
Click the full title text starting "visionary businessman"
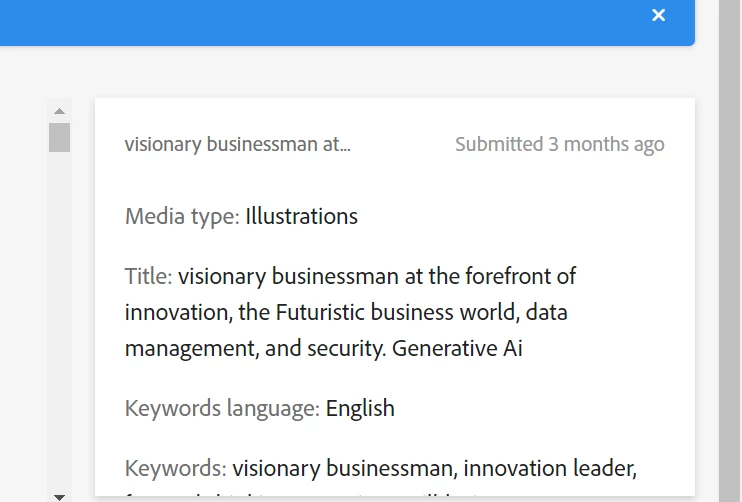376,276
